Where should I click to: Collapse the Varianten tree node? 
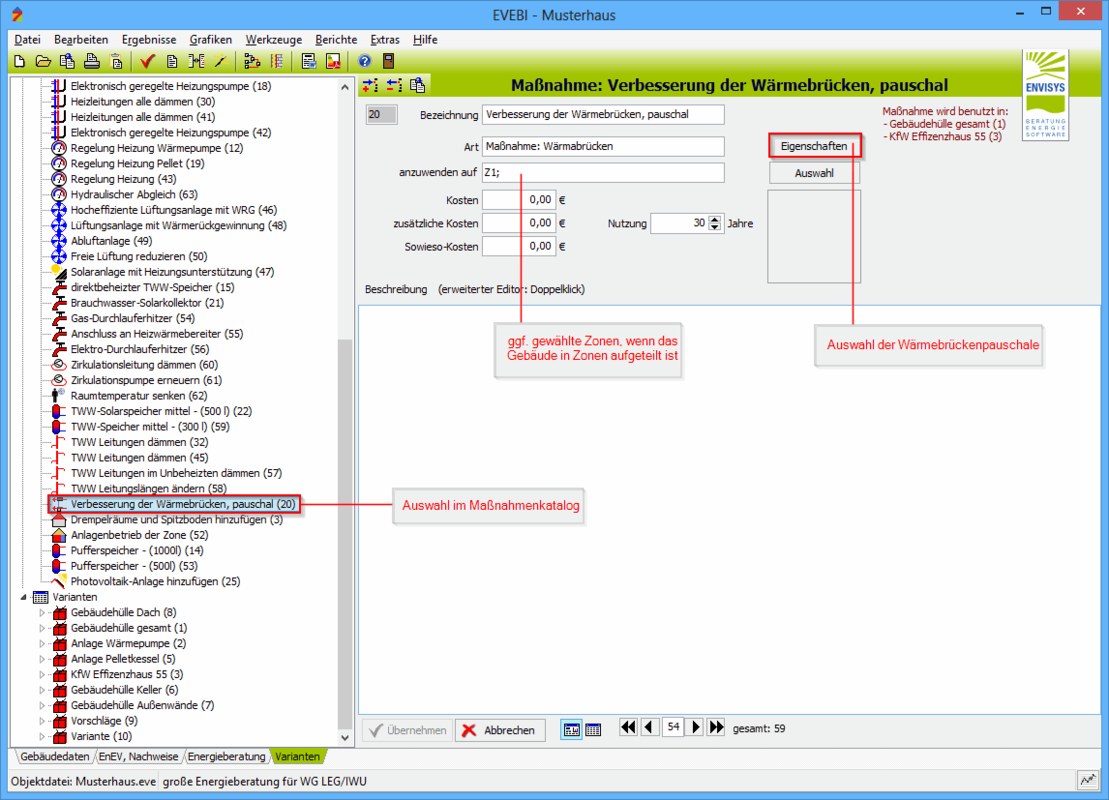24,597
